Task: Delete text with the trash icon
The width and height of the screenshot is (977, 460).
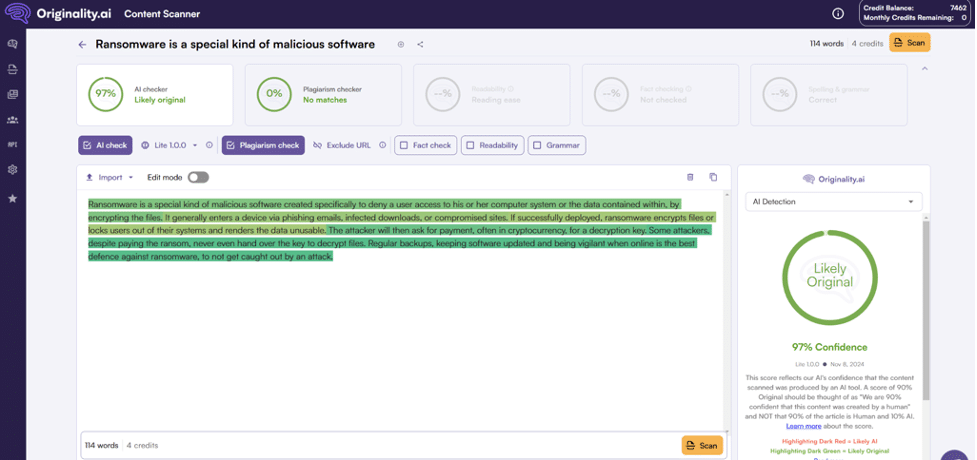Action: click(690, 177)
